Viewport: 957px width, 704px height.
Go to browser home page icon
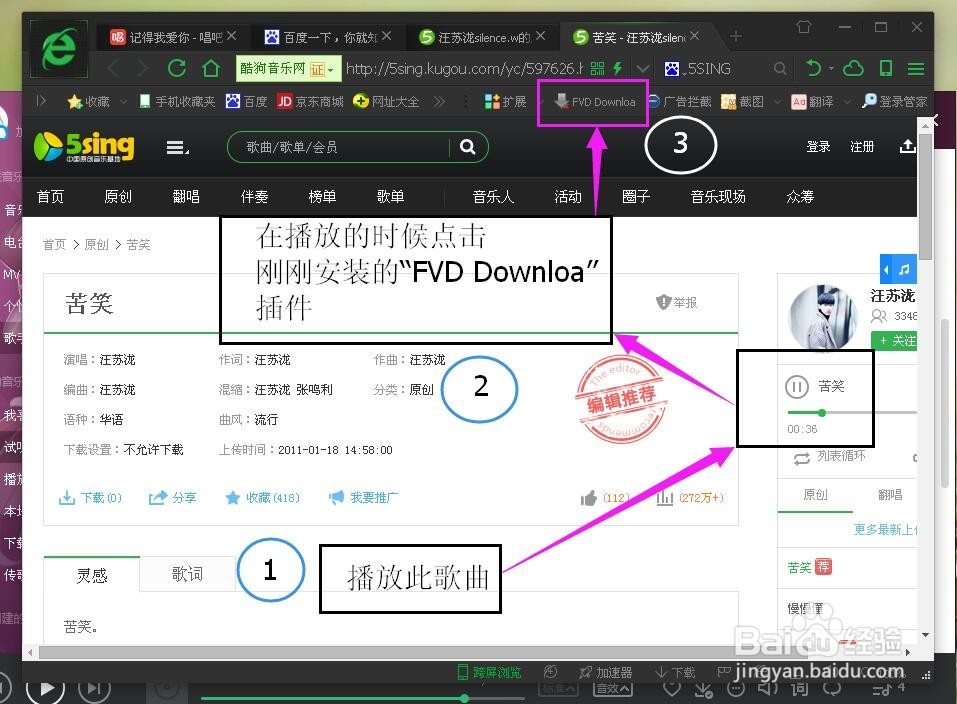click(211, 68)
